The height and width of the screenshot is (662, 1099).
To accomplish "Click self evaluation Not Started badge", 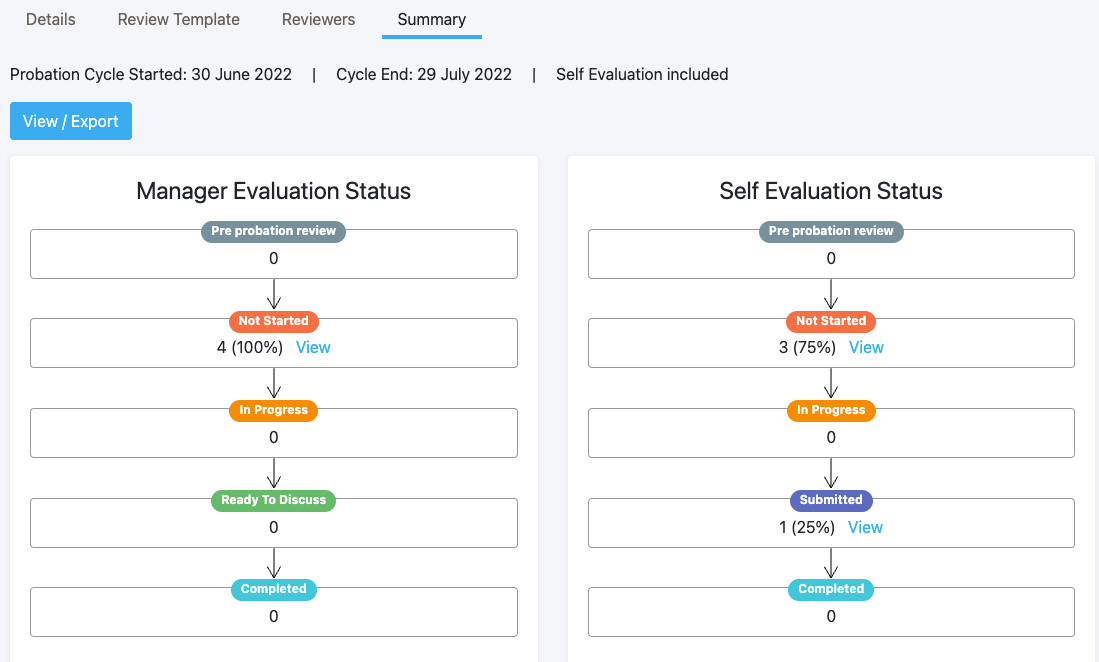I will (831, 321).
